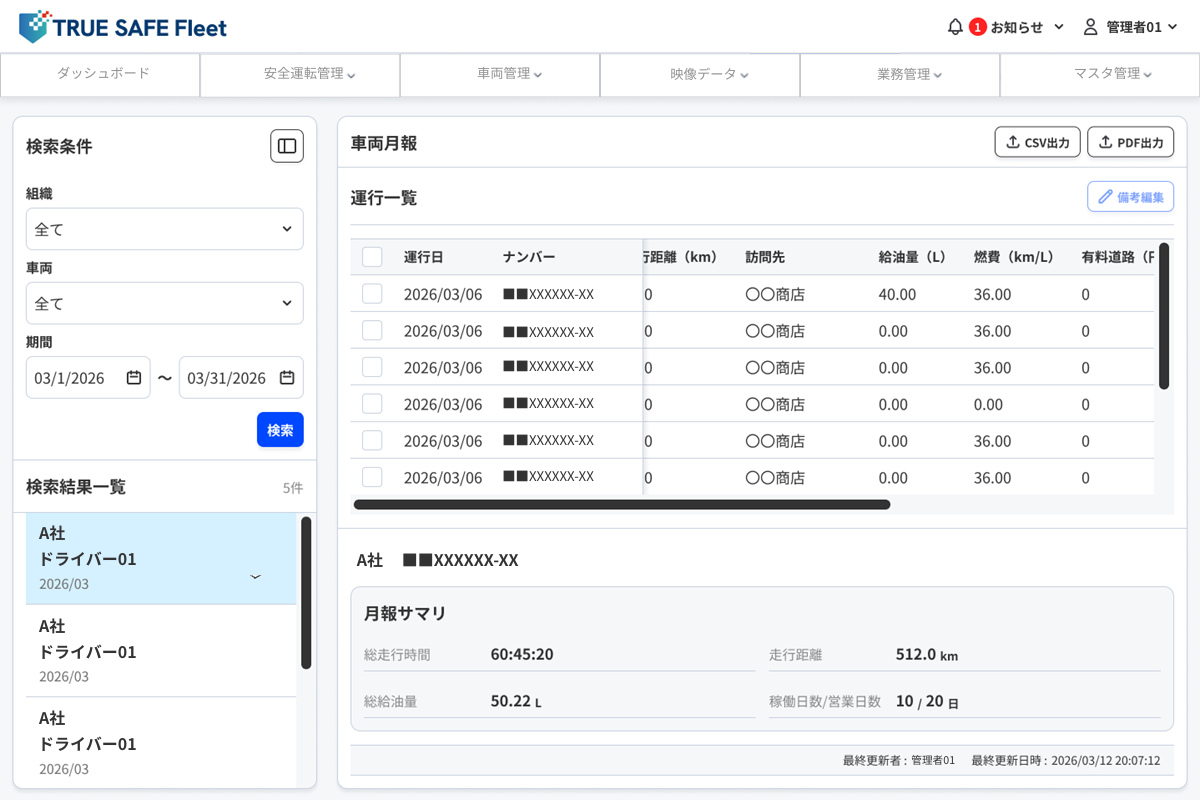The width and height of the screenshot is (1200, 800).
Task: Open the 組織 dropdown set to 全て
Action: point(165,229)
